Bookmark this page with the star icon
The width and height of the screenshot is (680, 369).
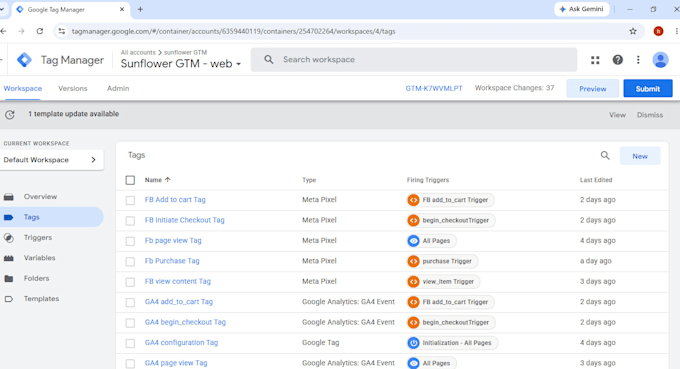pos(633,31)
